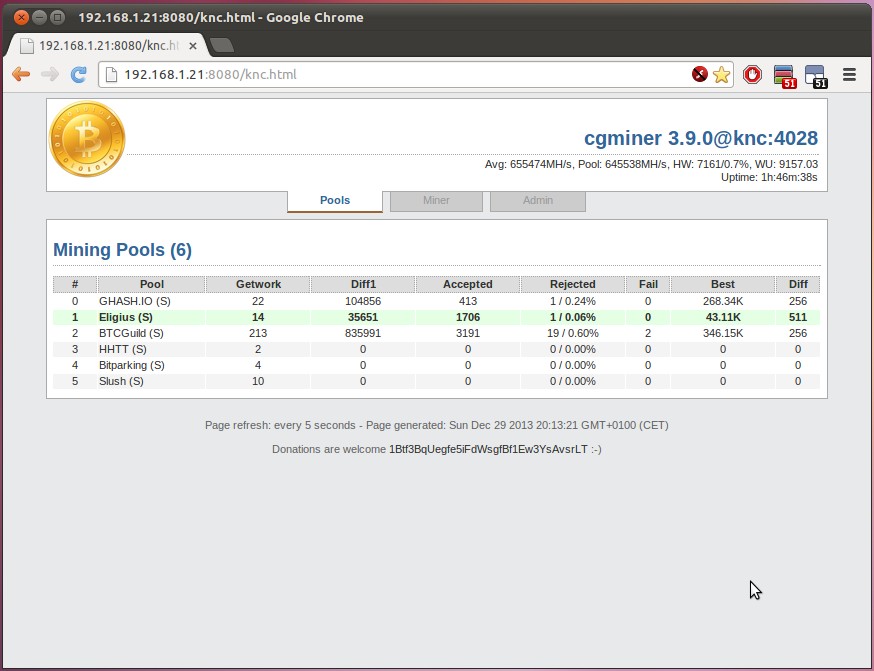Select the Bitparking (S) pool row
This screenshot has height=671, width=874.
(x=436, y=366)
